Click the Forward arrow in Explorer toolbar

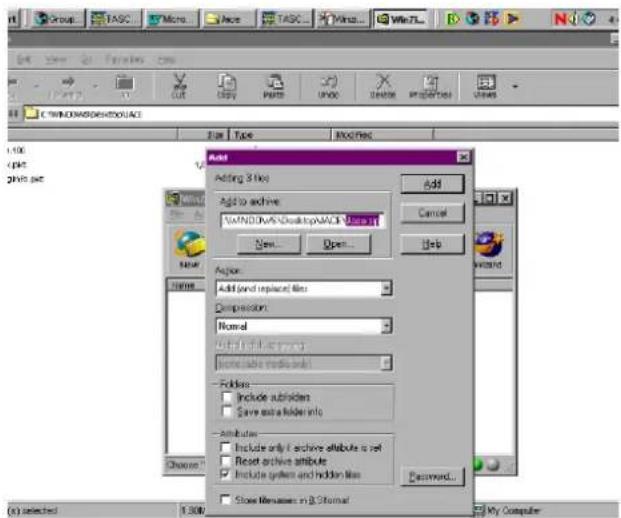(68, 87)
